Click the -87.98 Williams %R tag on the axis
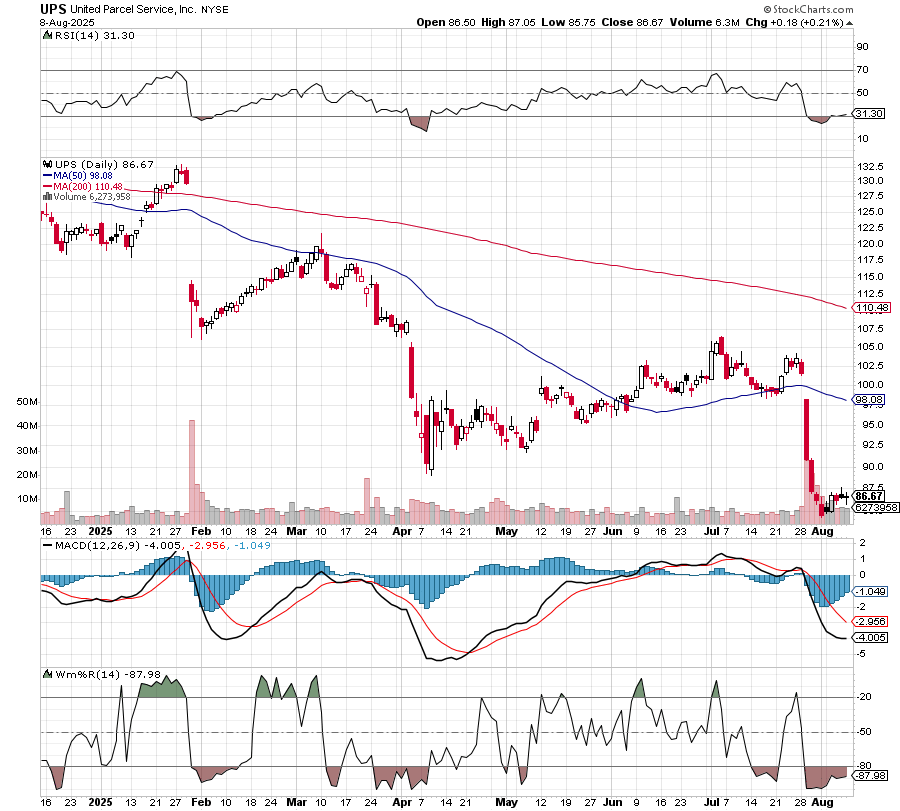The width and height of the screenshot is (900, 811). [871, 775]
